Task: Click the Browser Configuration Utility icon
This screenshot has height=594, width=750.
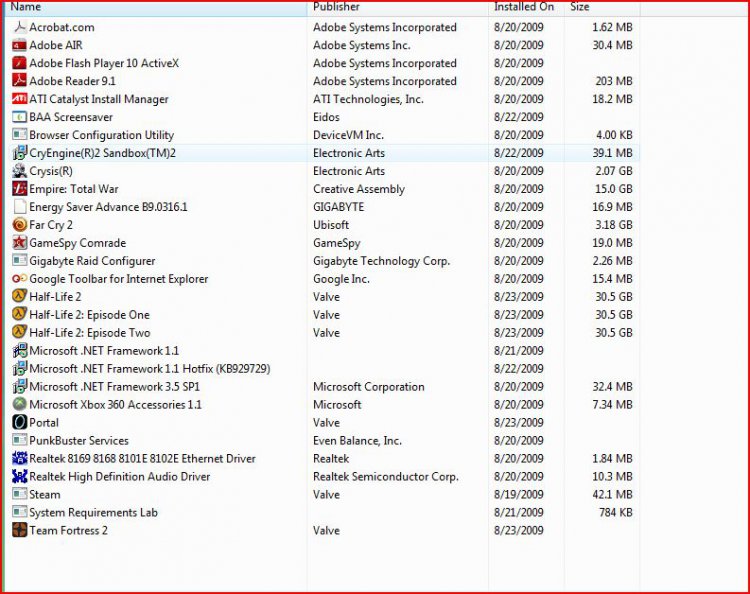Action: pyautogui.click(x=20, y=135)
